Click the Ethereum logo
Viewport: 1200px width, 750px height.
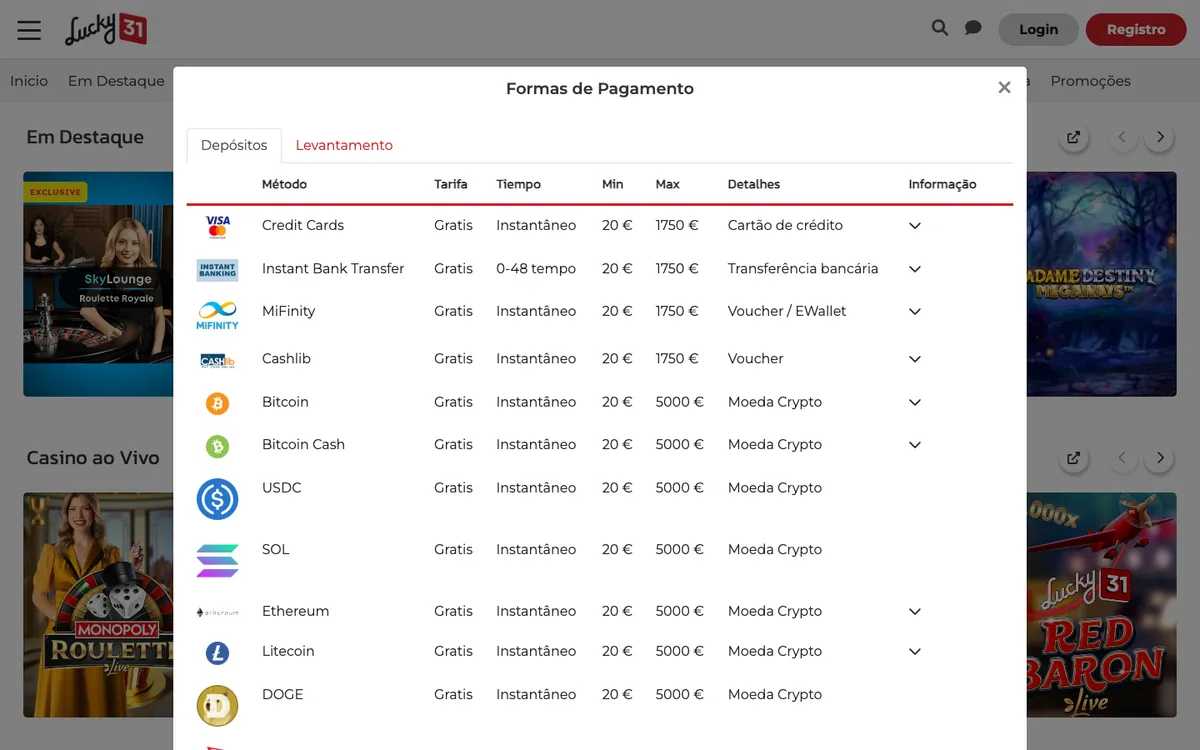pyautogui.click(x=217, y=612)
